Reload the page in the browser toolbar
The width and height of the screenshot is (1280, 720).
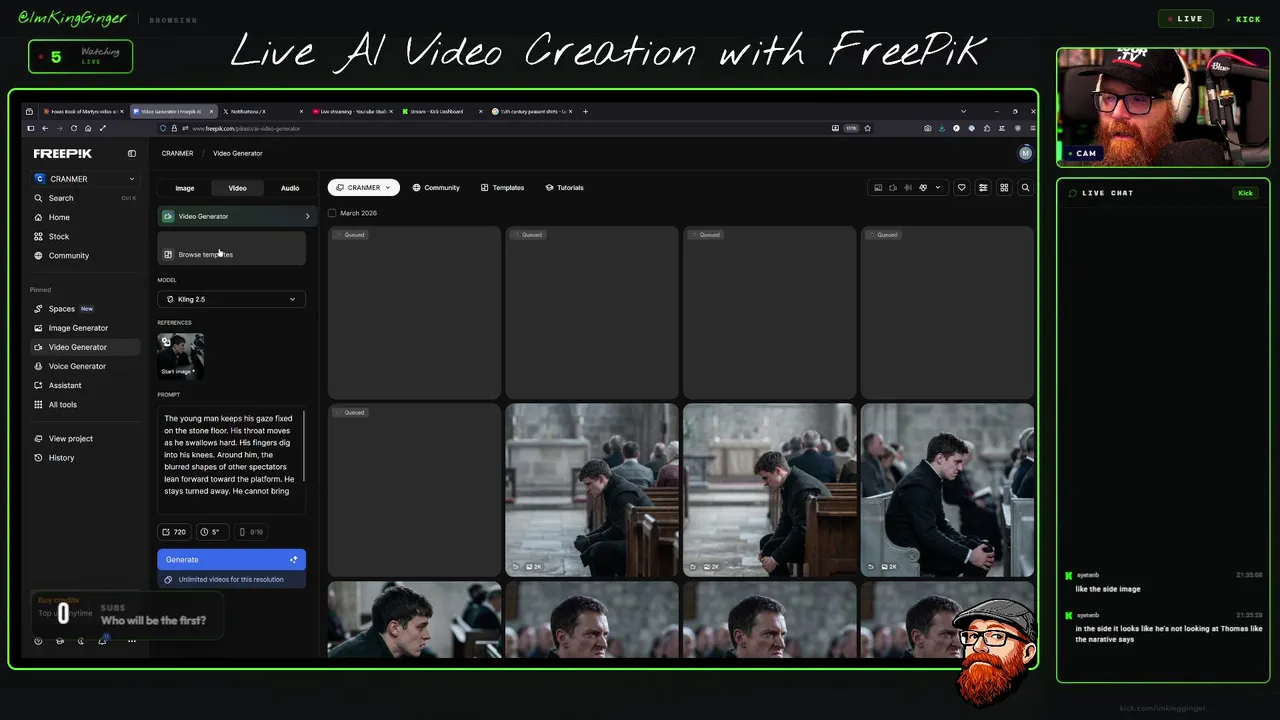73,128
